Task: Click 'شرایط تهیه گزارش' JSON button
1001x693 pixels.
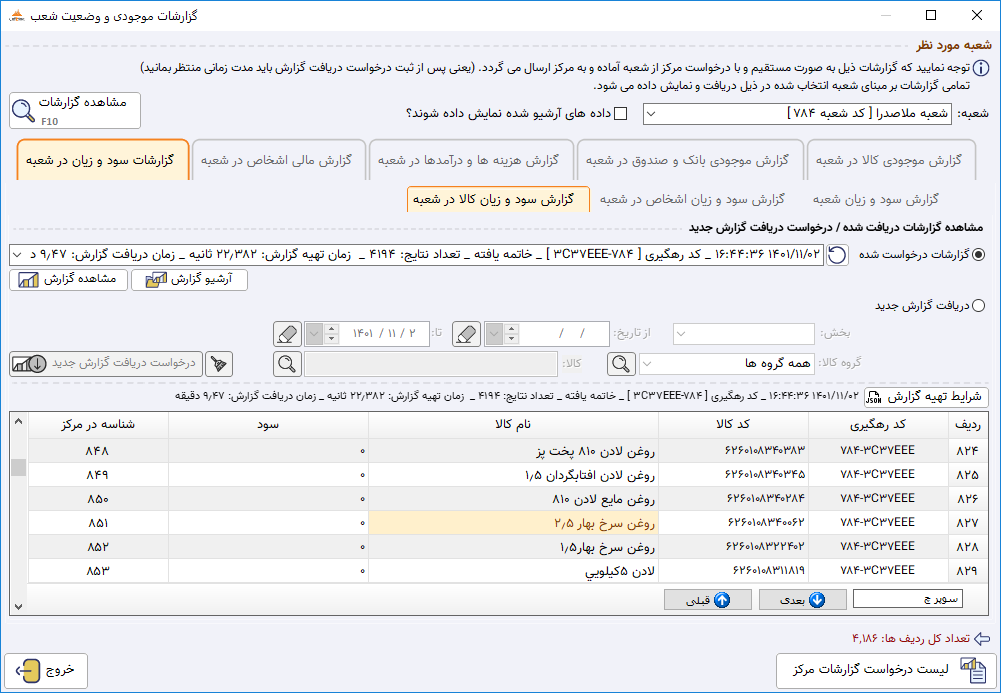Action: [x=926, y=397]
